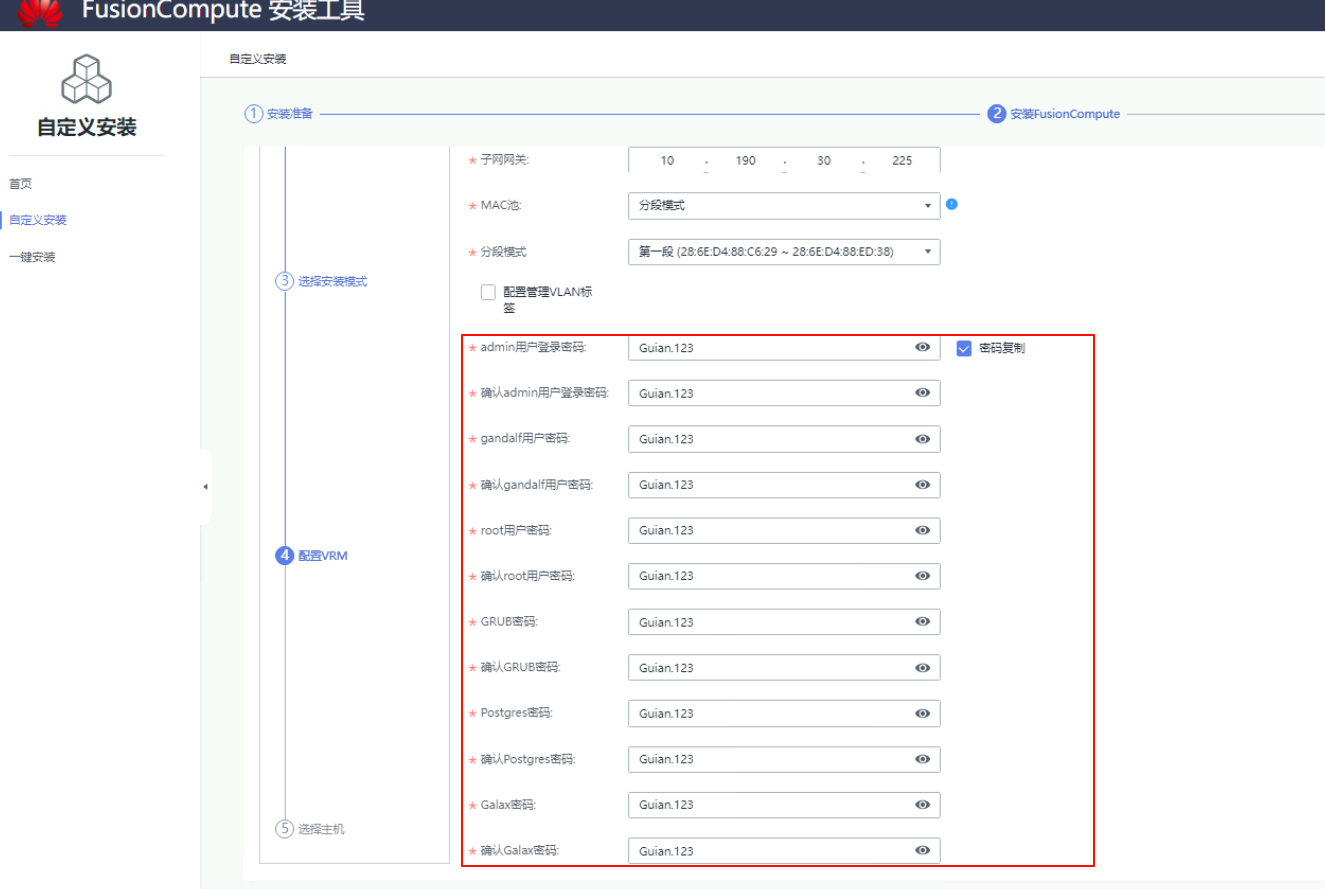Click the first octet of 子网网关
The width and height of the screenshot is (1325, 889).
coord(667,160)
